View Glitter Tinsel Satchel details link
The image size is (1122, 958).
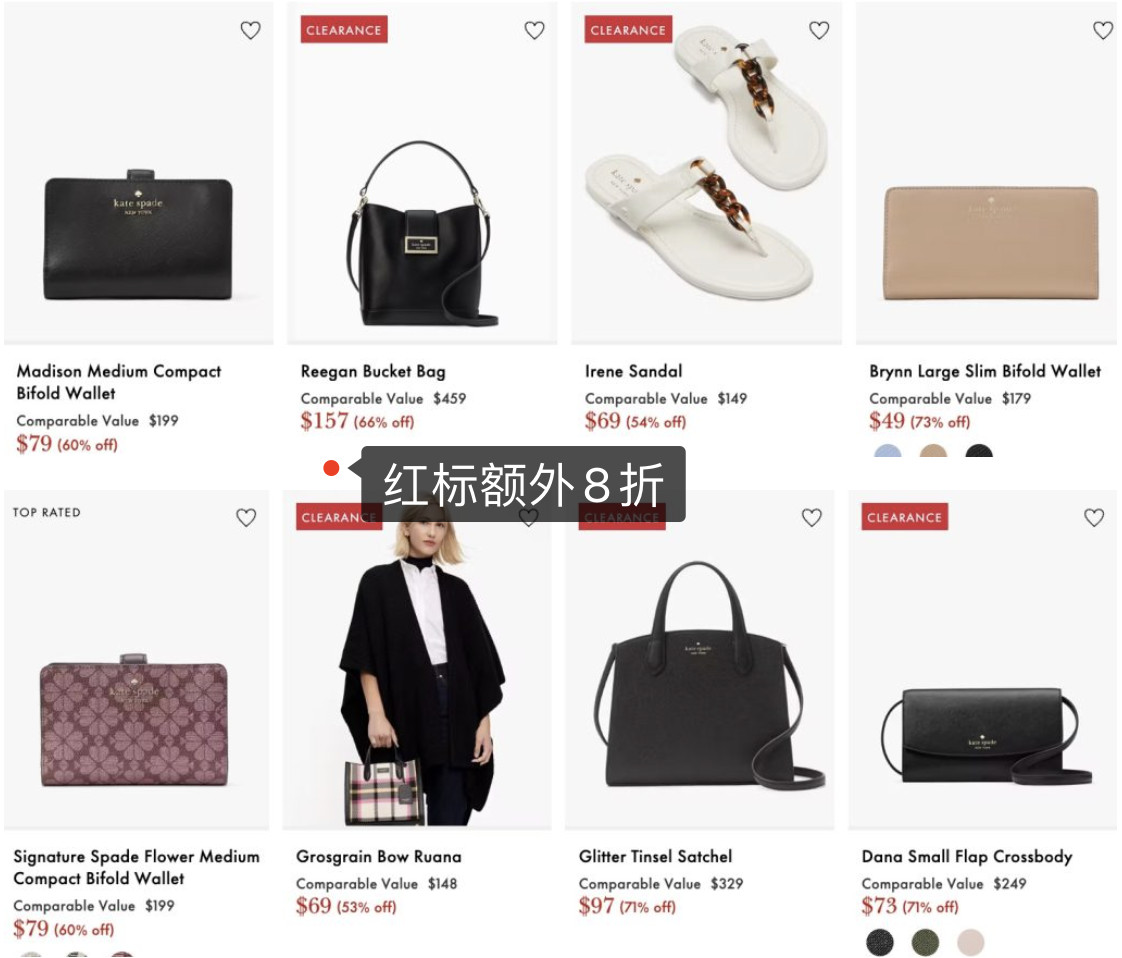655,856
